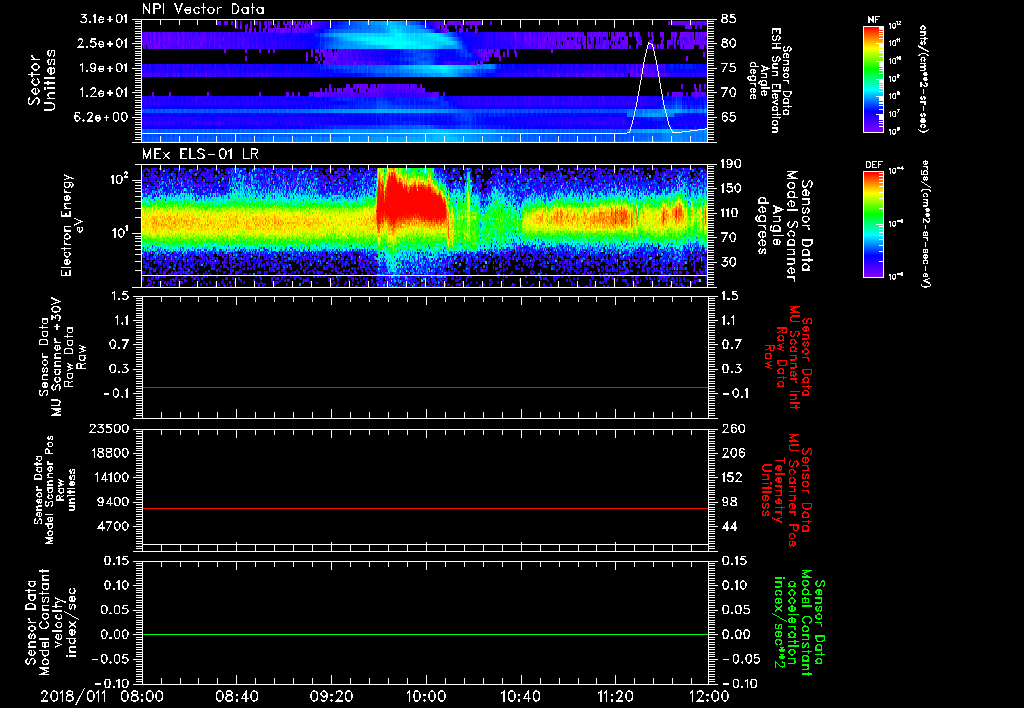Click the '85' sun elevation axis value
This screenshot has height=708, width=1024.
coord(729,19)
